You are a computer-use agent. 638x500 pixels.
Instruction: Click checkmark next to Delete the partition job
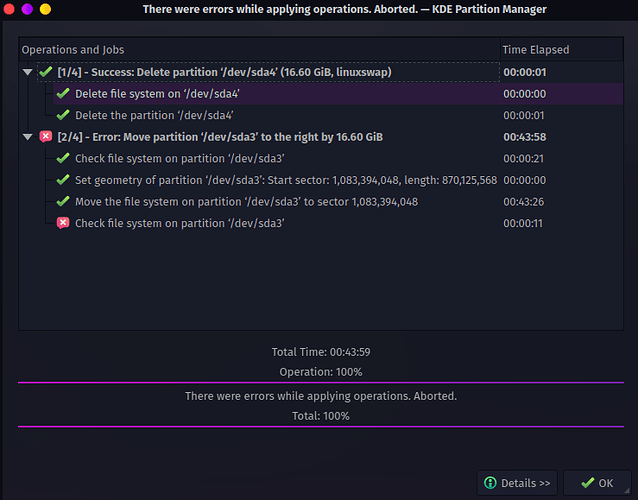click(63, 115)
